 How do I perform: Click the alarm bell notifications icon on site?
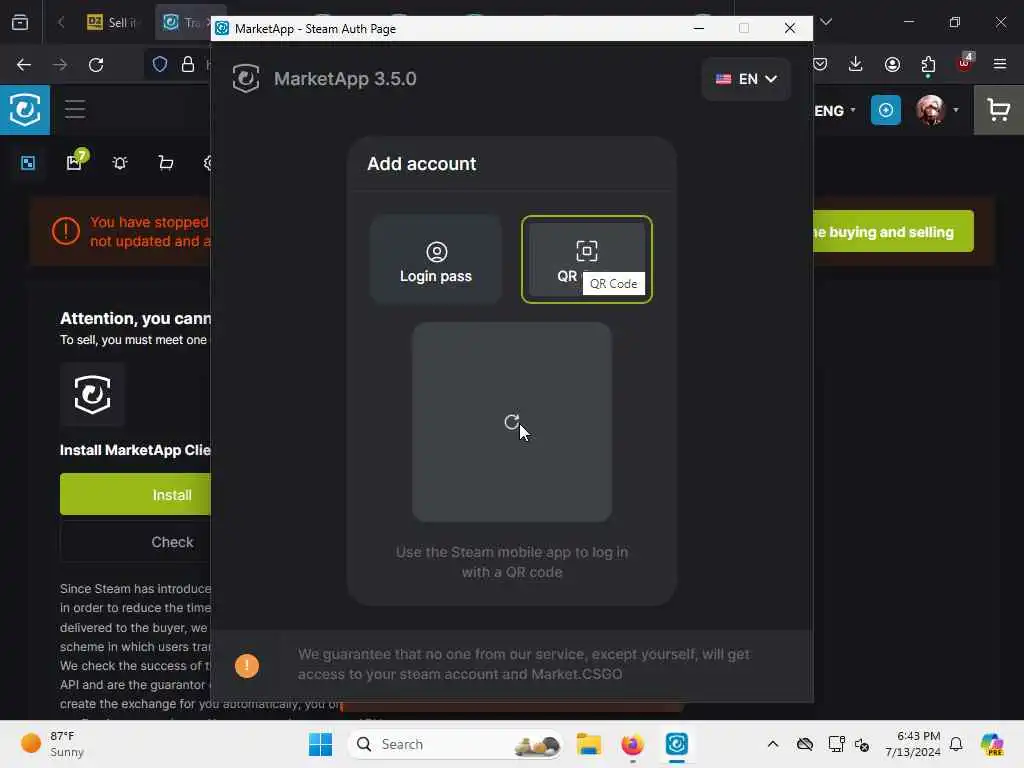(120, 163)
